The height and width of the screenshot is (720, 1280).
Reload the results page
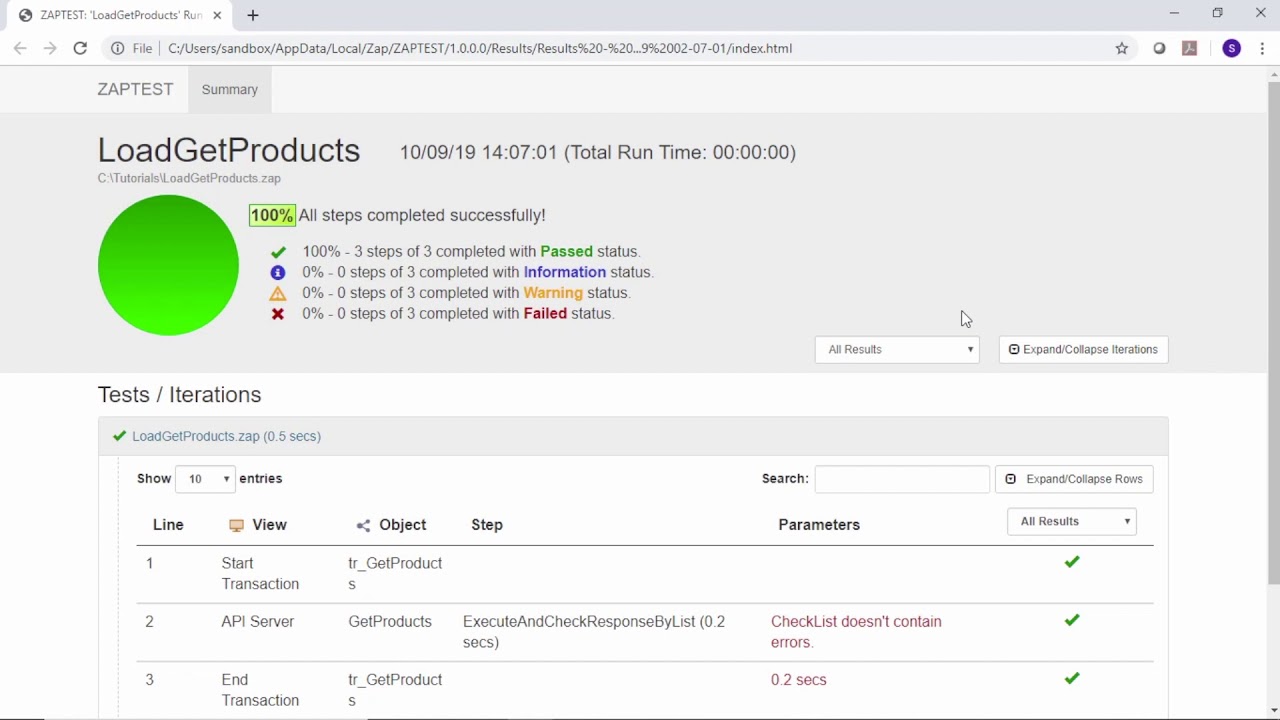pyautogui.click(x=80, y=48)
